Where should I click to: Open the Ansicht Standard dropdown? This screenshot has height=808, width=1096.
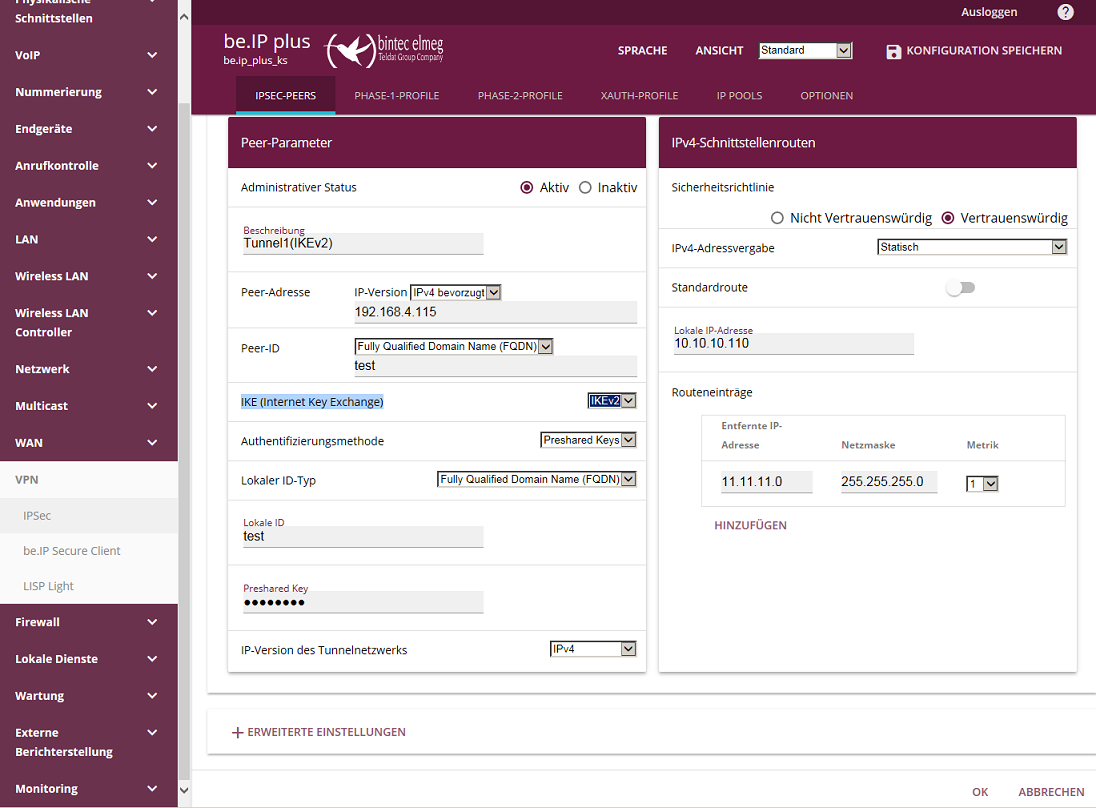click(x=805, y=50)
